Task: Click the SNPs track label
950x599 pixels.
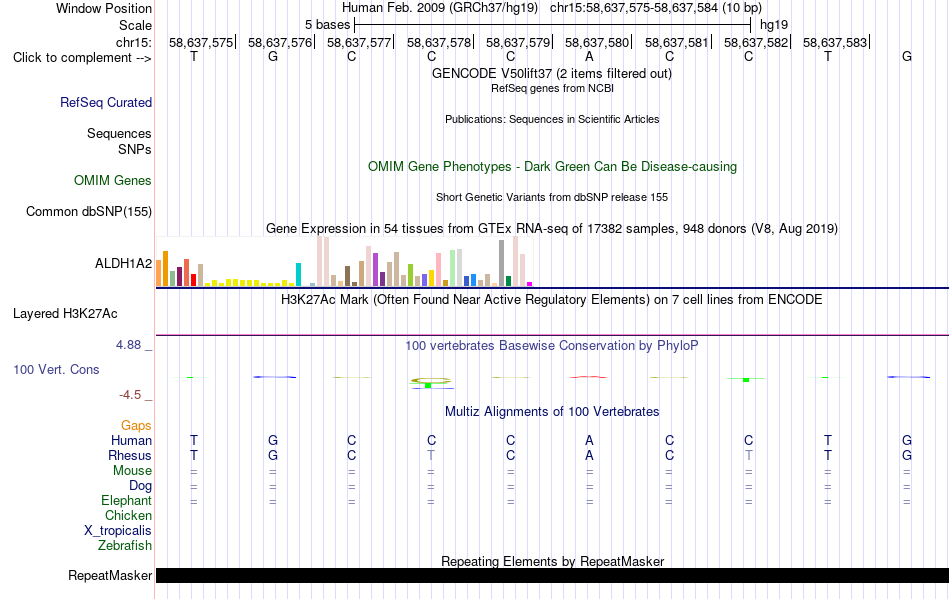Action: pyautogui.click(x=135, y=149)
